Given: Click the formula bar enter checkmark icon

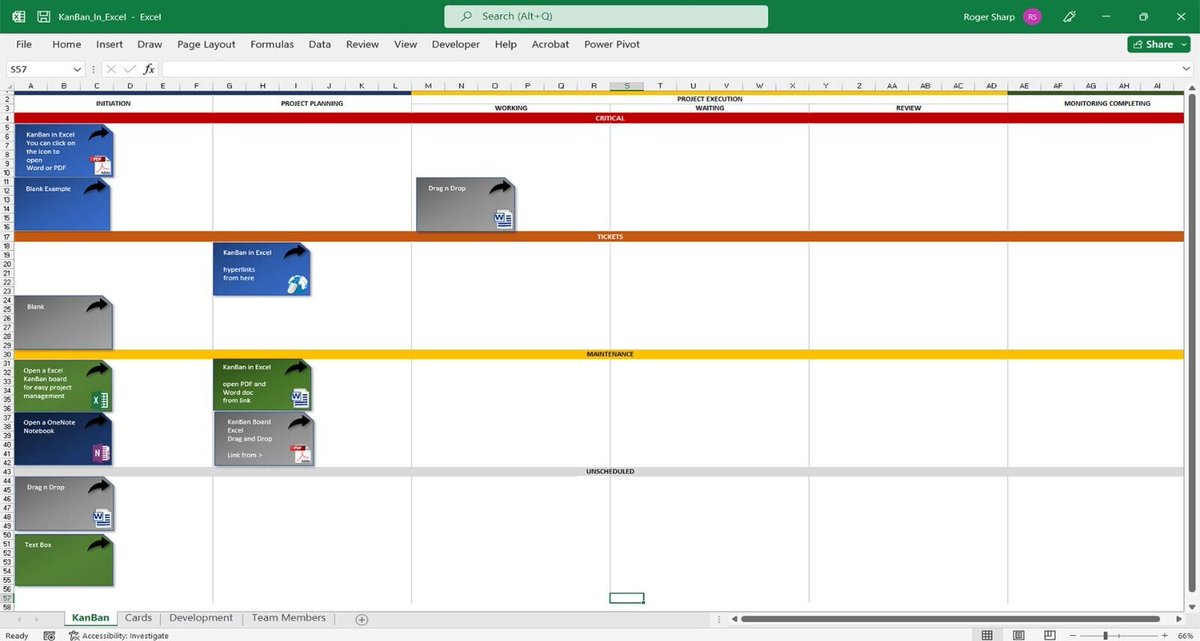Looking at the screenshot, I should [130, 69].
